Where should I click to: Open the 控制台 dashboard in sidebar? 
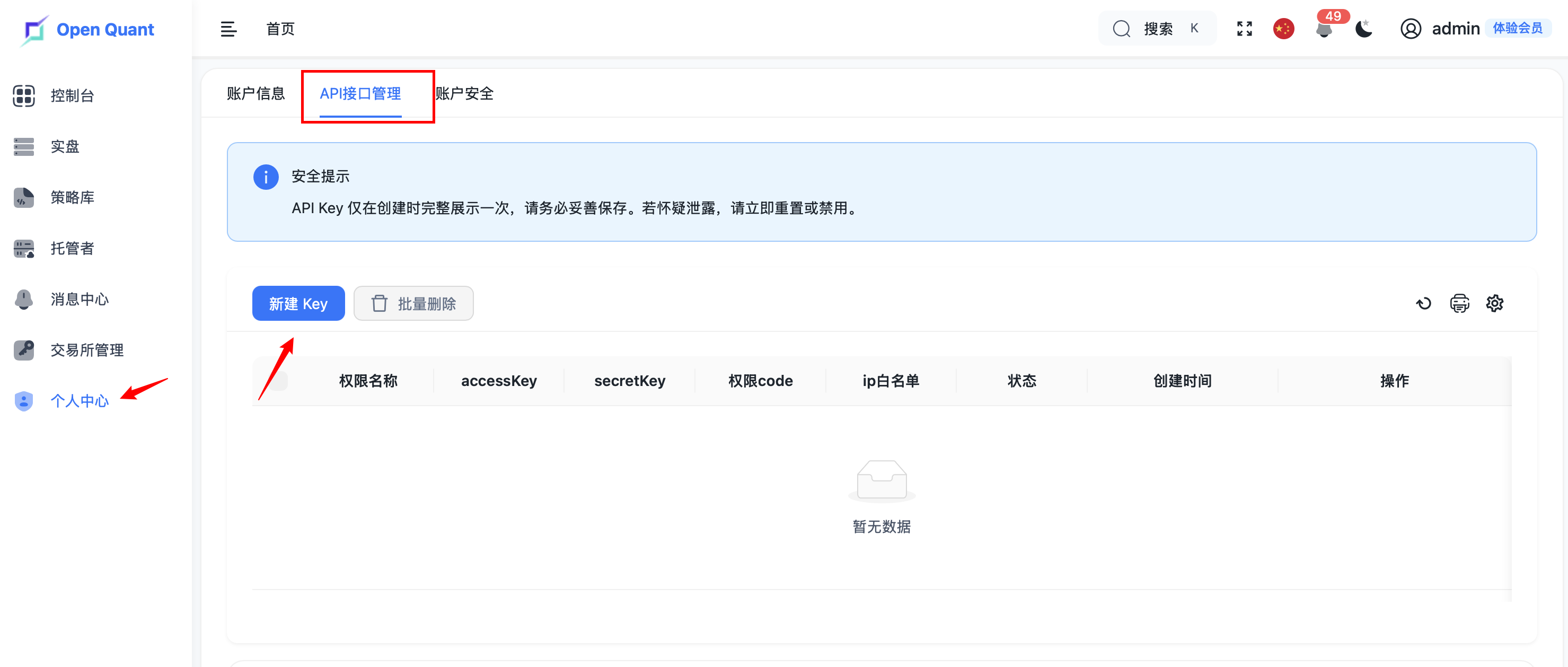[x=72, y=95]
